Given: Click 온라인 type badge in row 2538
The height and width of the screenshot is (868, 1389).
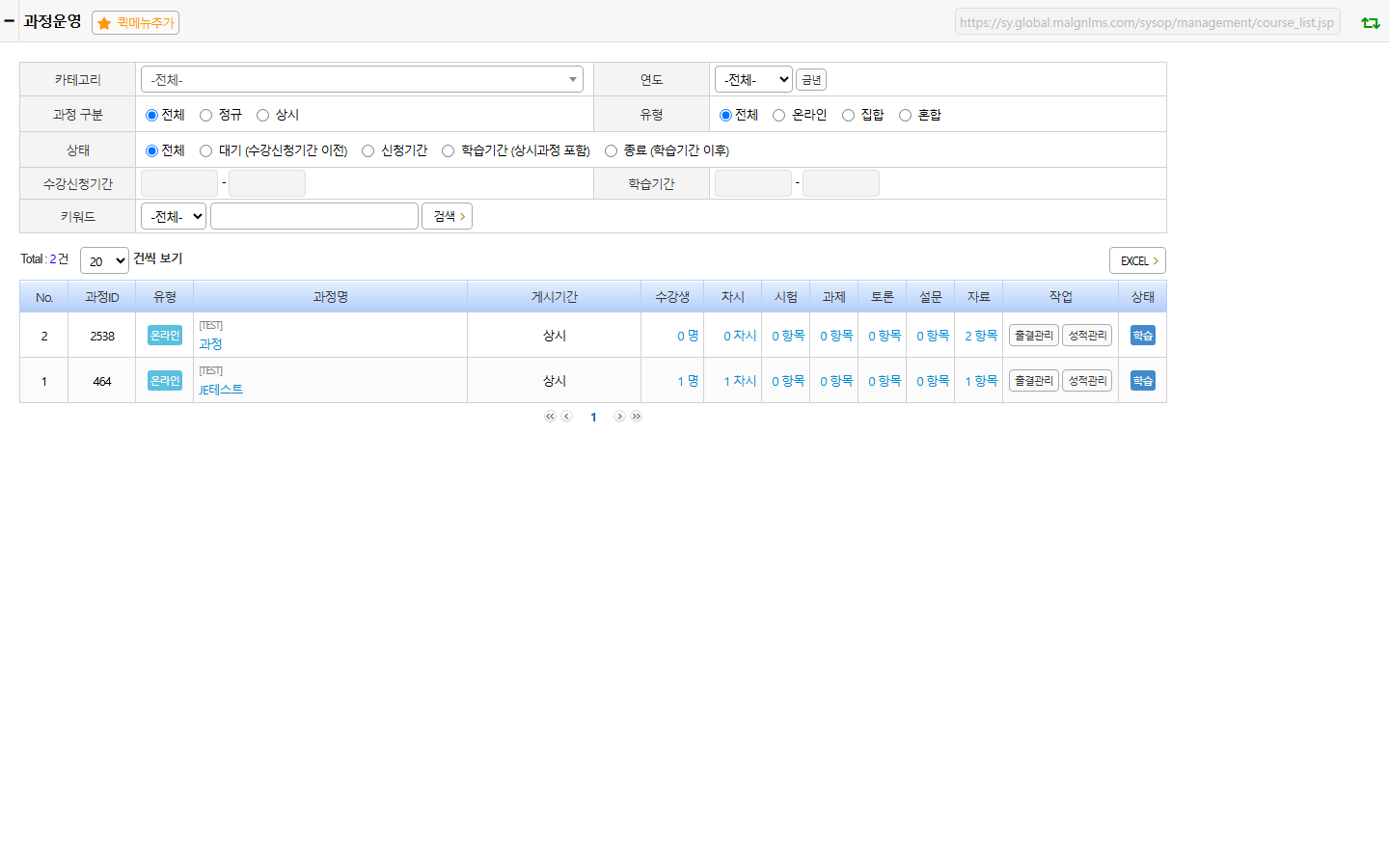Looking at the screenshot, I should (x=165, y=335).
